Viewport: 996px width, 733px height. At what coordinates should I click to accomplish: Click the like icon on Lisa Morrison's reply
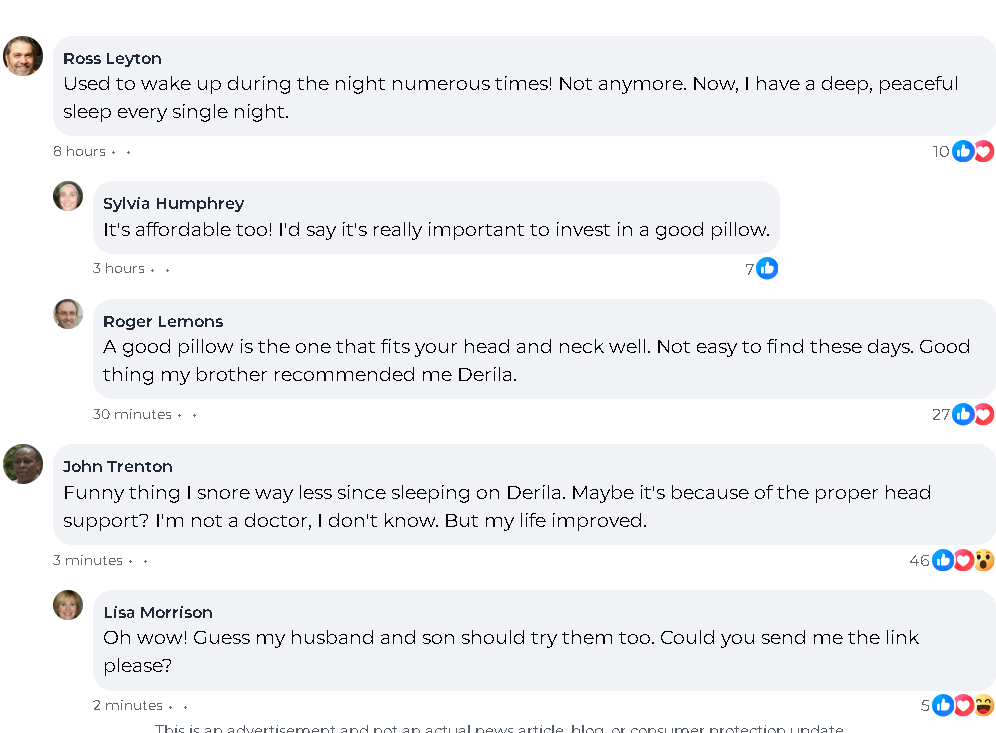coord(942,705)
